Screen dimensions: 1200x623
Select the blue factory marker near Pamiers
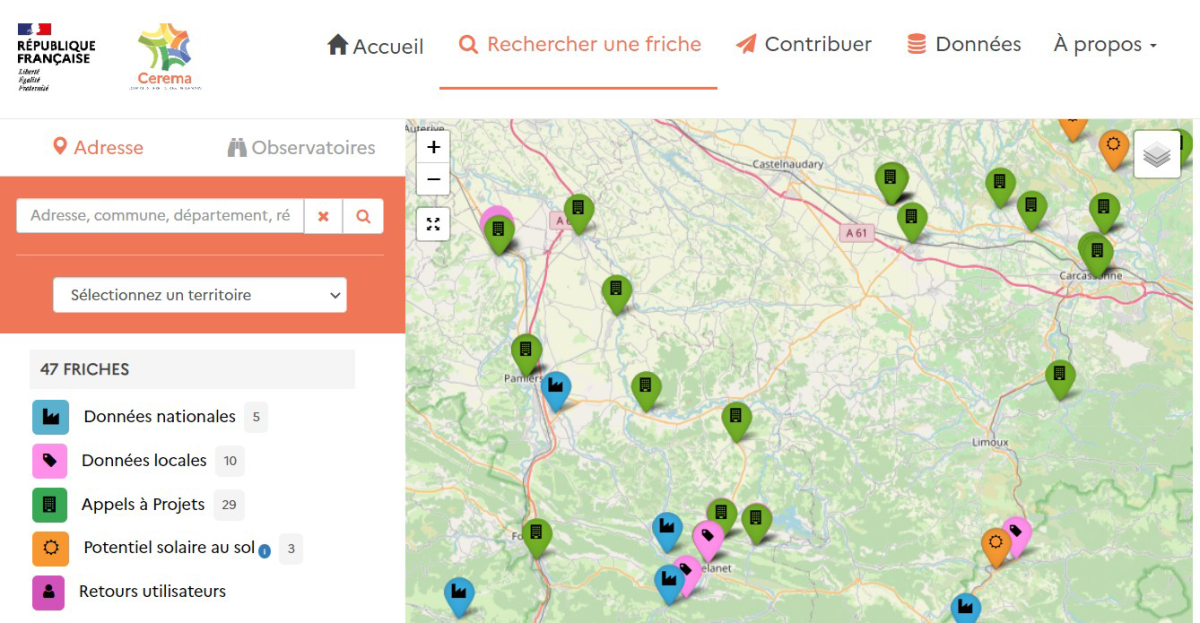point(556,388)
